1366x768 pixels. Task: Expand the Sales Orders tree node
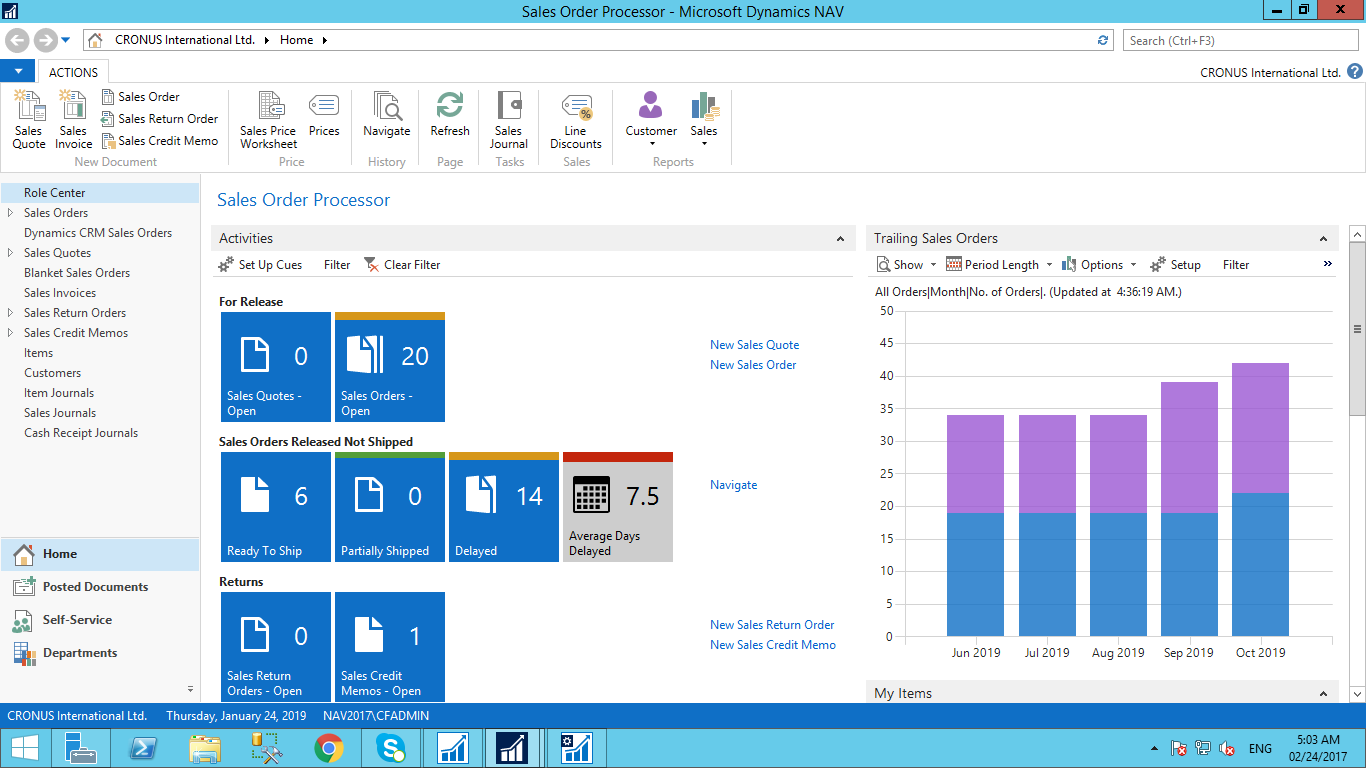10,213
